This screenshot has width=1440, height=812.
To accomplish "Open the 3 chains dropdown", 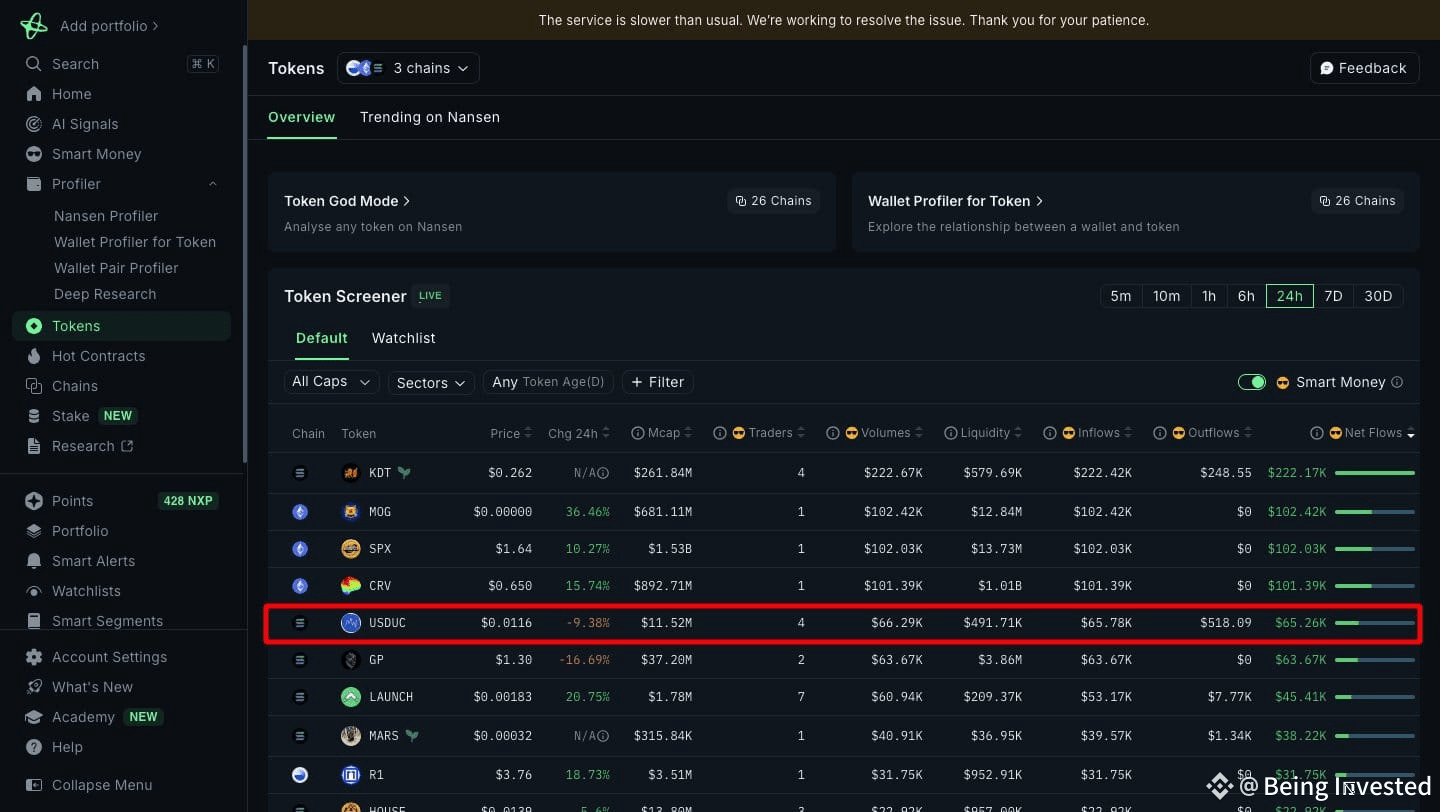I will click(x=408, y=68).
